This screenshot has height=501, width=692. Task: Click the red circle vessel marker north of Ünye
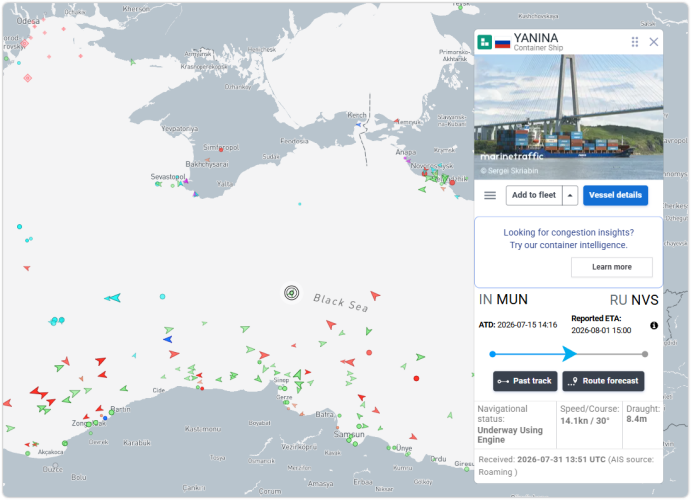tap(416, 379)
